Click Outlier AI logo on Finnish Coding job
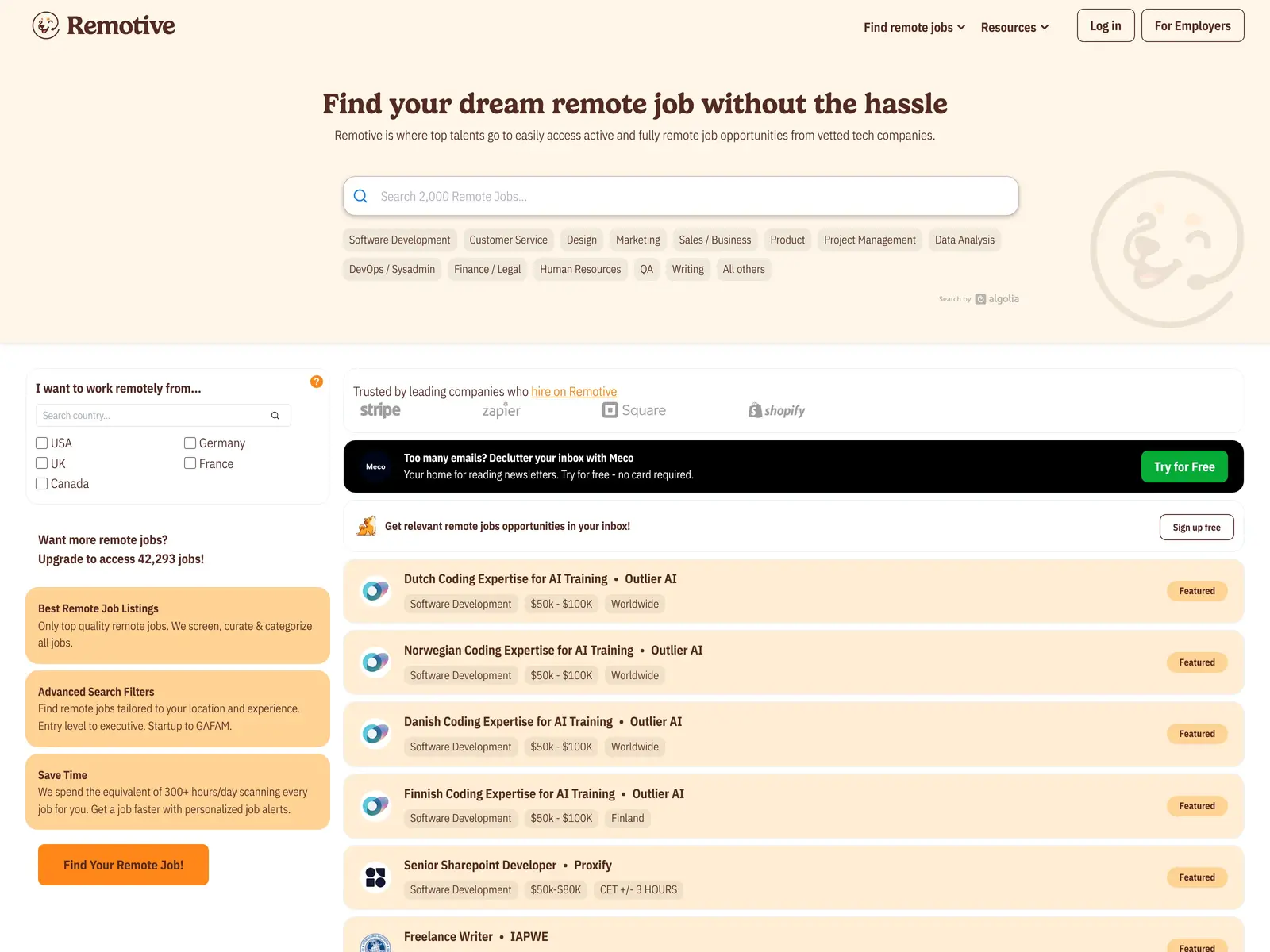Viewport: 1270px width, 952px height. 375,806
